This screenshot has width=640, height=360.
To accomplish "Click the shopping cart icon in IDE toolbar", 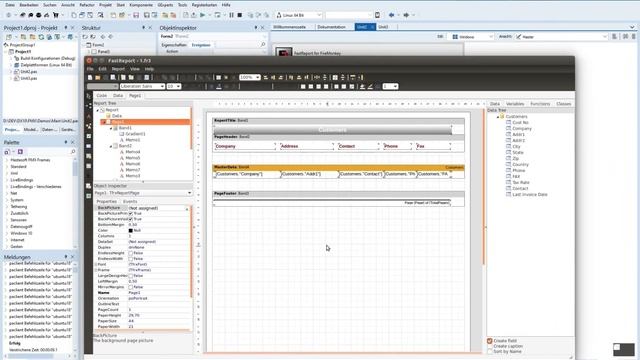I will tap(56, 15).
